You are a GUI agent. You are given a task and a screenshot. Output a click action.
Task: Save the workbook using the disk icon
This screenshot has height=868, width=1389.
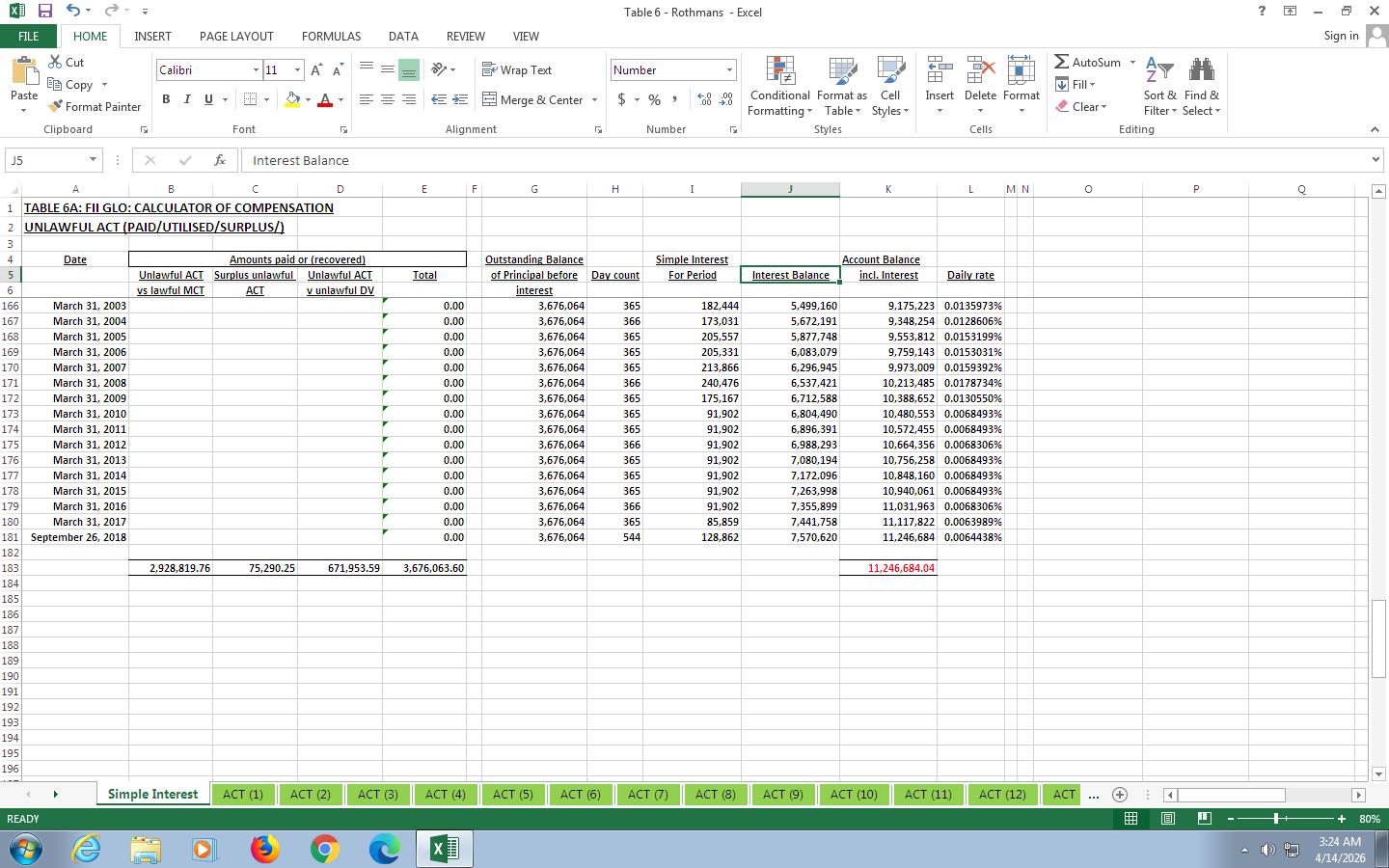[44, 12]
